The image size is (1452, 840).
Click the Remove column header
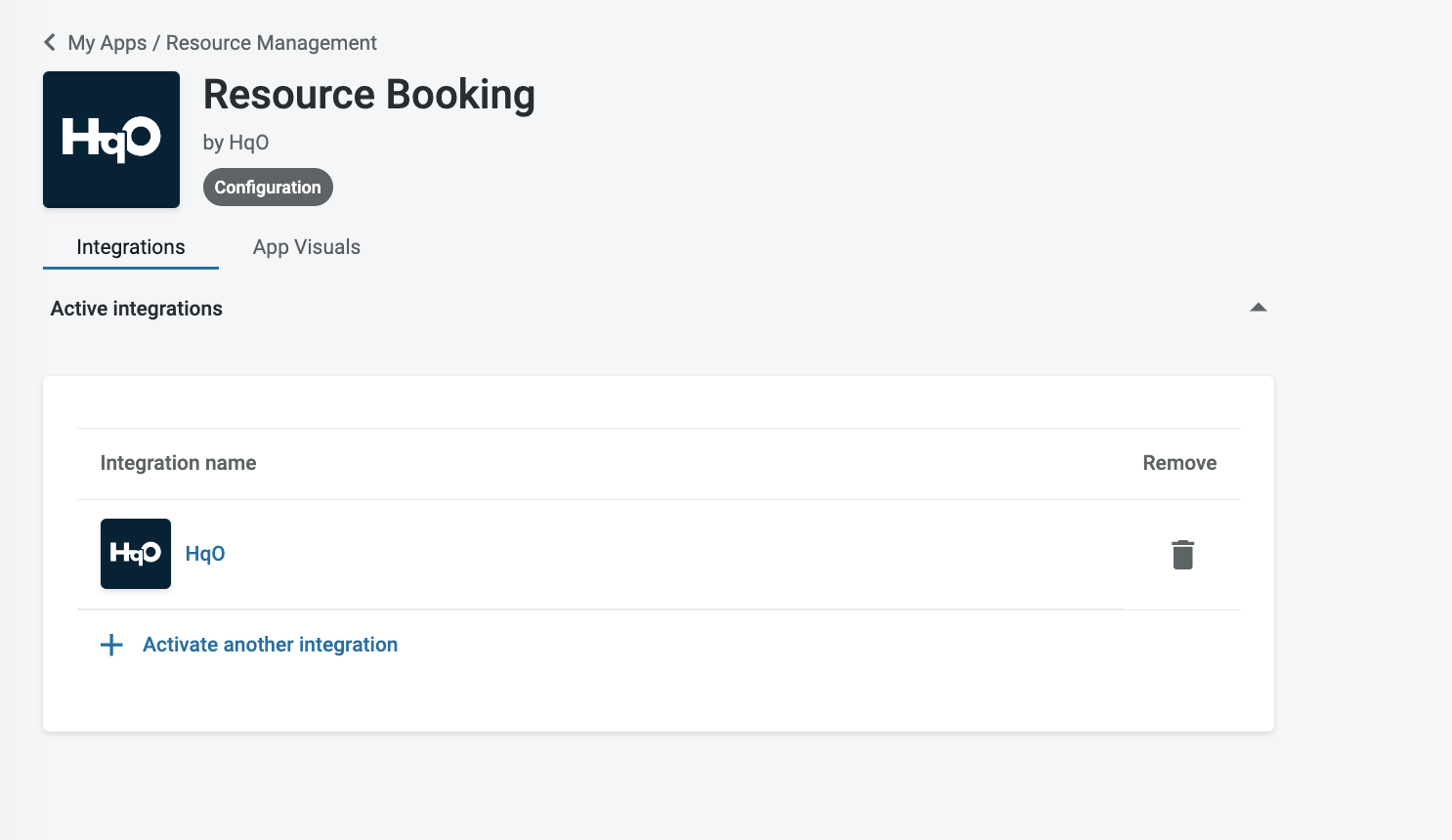(x=1179, y=463)
